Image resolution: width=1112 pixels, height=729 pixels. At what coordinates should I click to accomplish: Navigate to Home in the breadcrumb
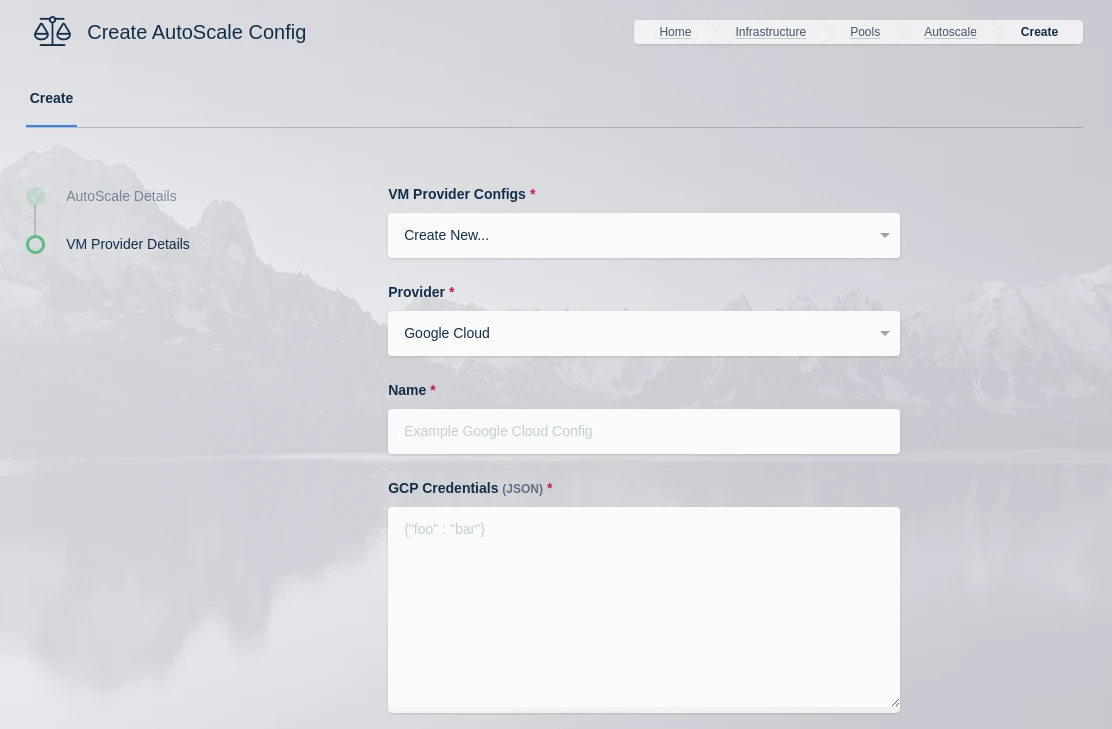675,32
